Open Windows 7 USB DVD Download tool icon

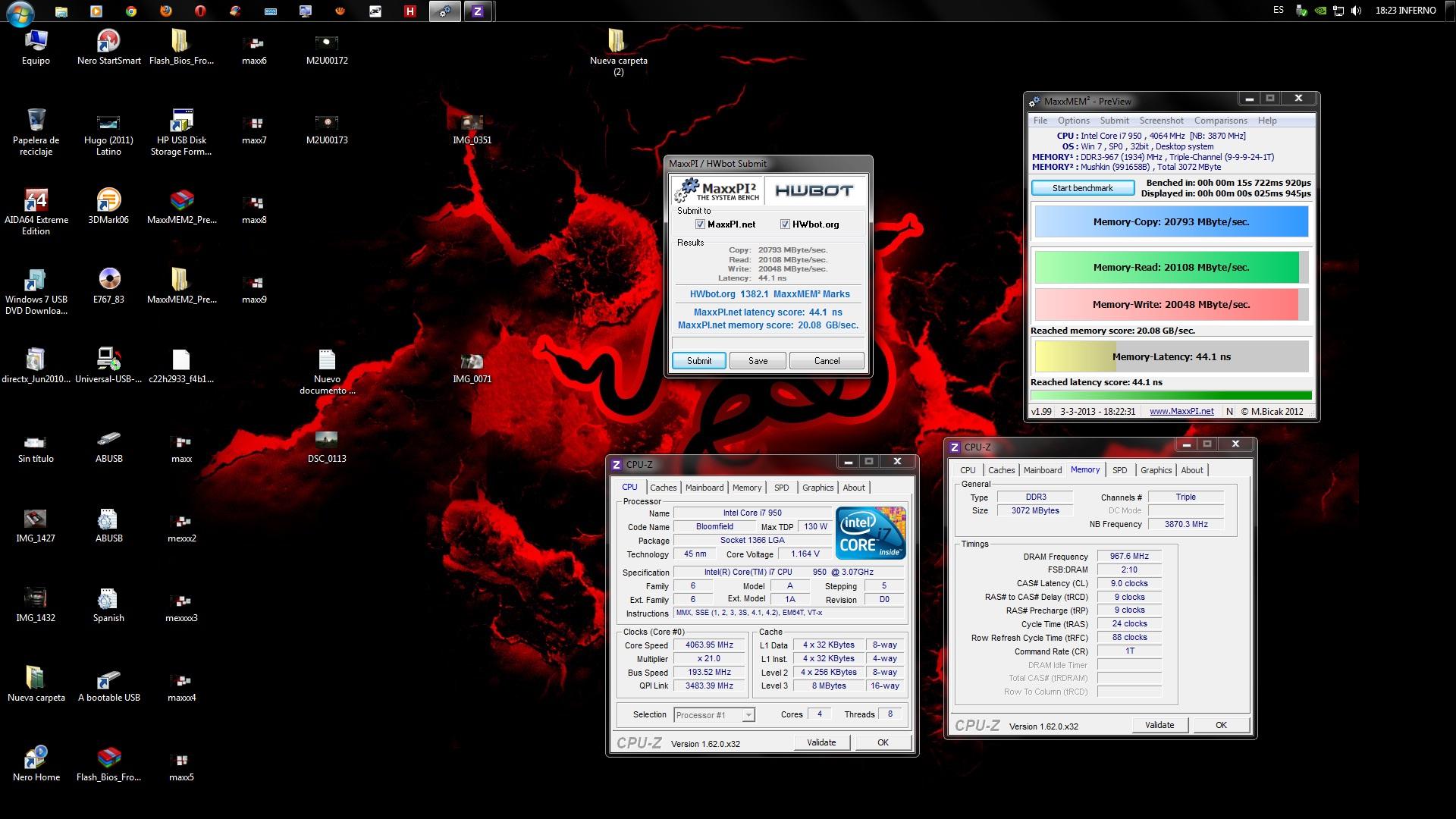36,291
